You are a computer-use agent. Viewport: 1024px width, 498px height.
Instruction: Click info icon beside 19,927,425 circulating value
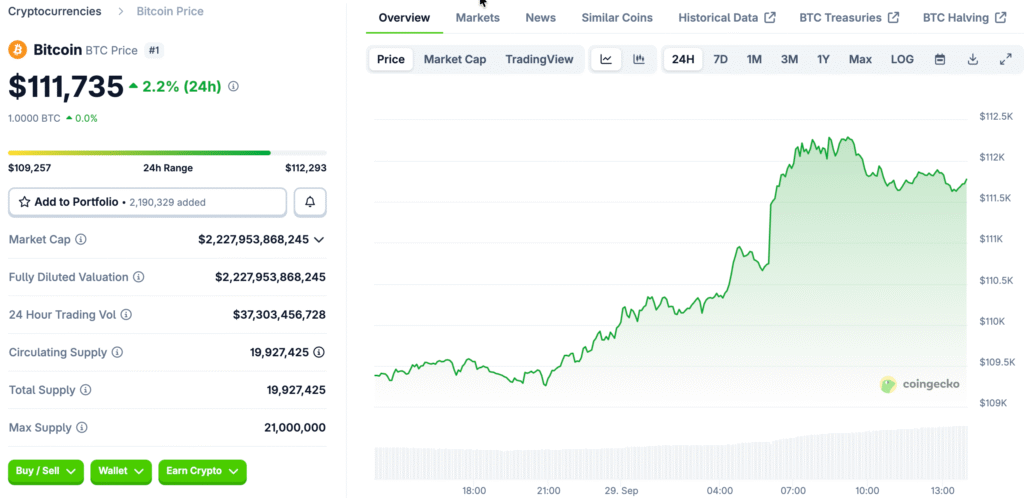[319, 352]
